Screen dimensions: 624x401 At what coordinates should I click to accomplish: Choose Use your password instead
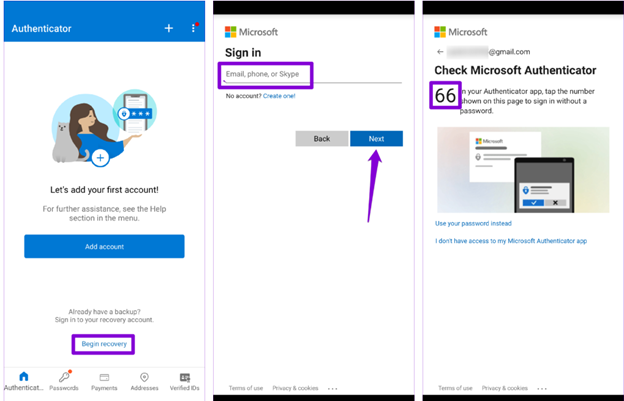click(x=473, y=223)
